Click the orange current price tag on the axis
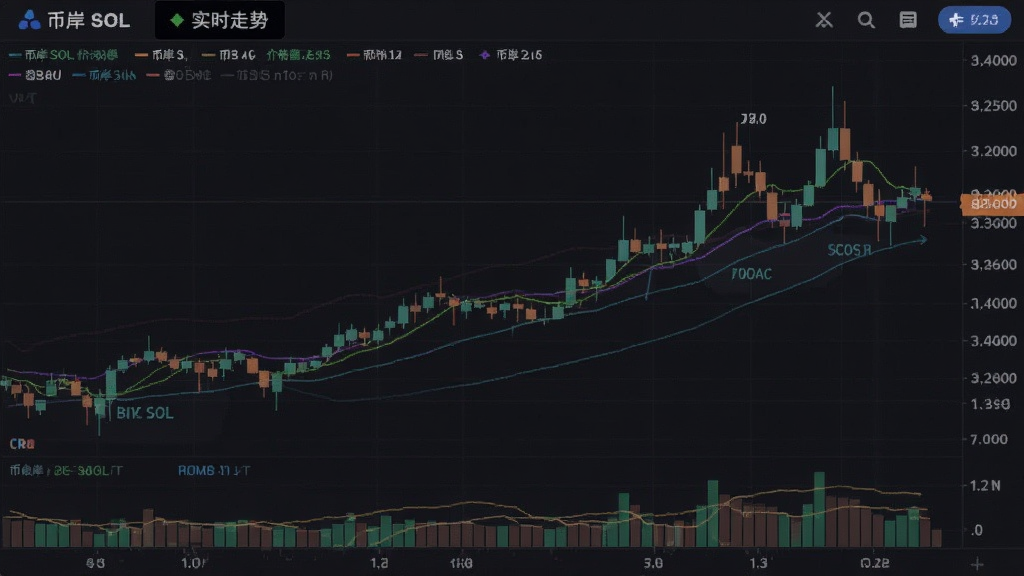Screen dimensions: 1024x576 click(992, 204)
